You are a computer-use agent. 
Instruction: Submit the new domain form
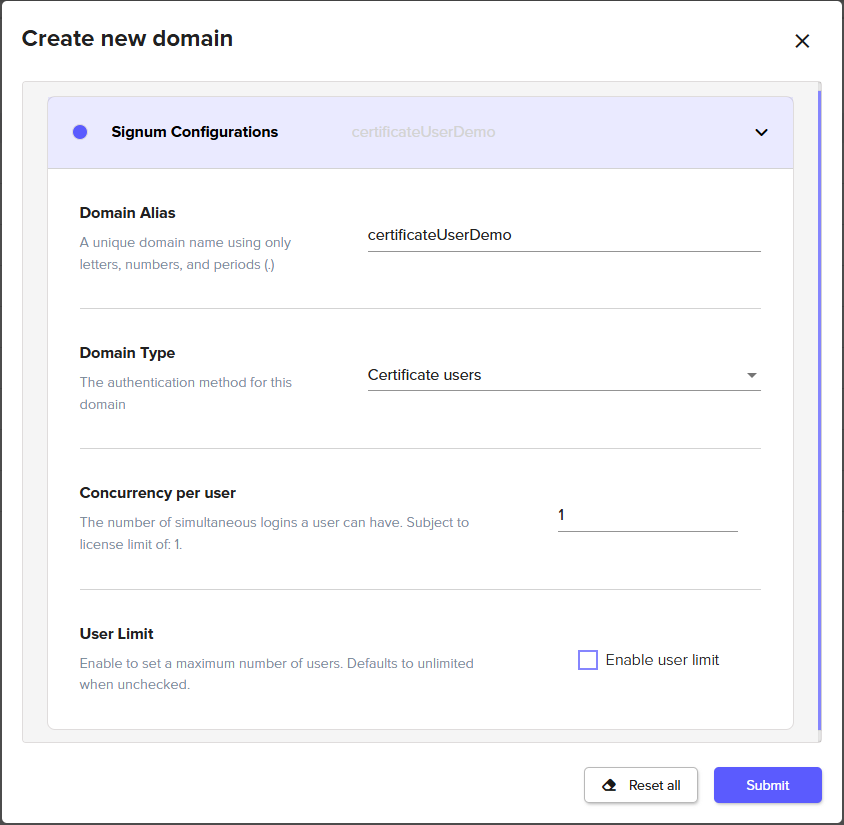click(767, 785)
